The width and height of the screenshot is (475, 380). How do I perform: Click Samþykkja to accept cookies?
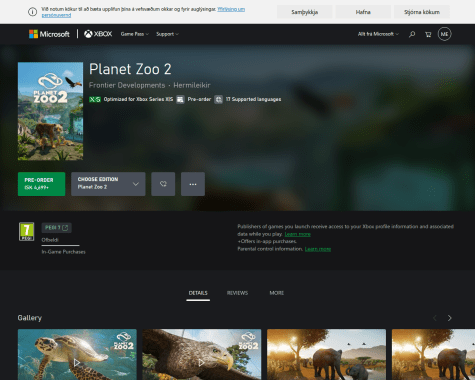pyautogui.click(x=305, y=12)
